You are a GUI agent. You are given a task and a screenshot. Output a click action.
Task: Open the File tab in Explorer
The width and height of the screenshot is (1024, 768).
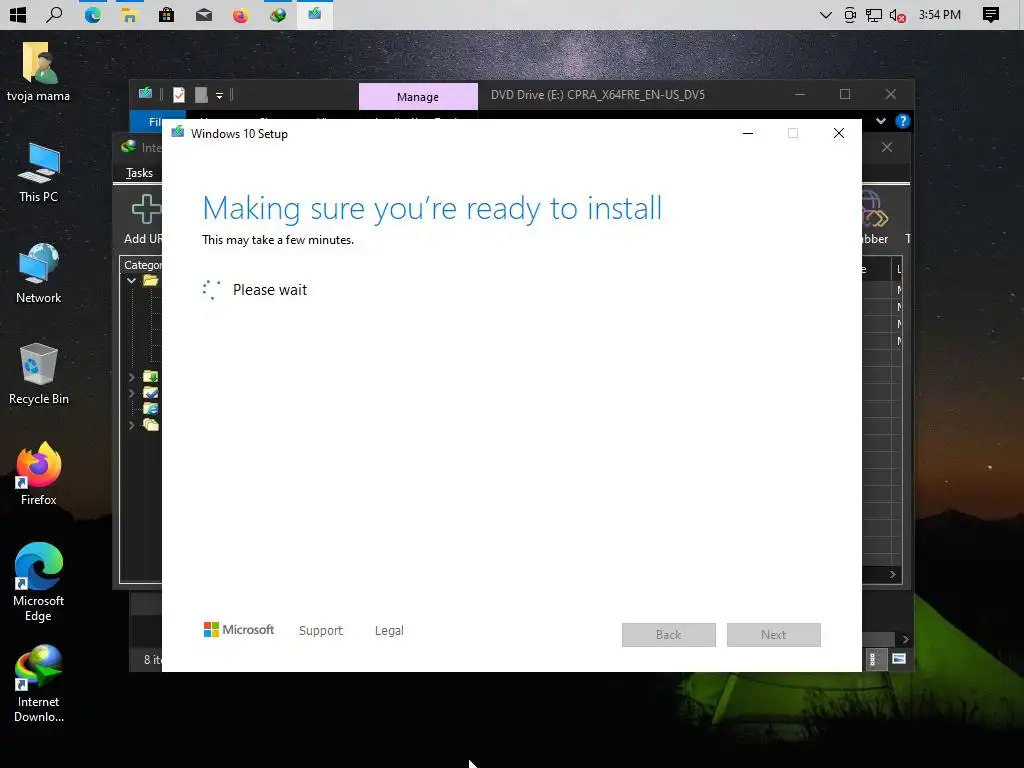point(156,121)
